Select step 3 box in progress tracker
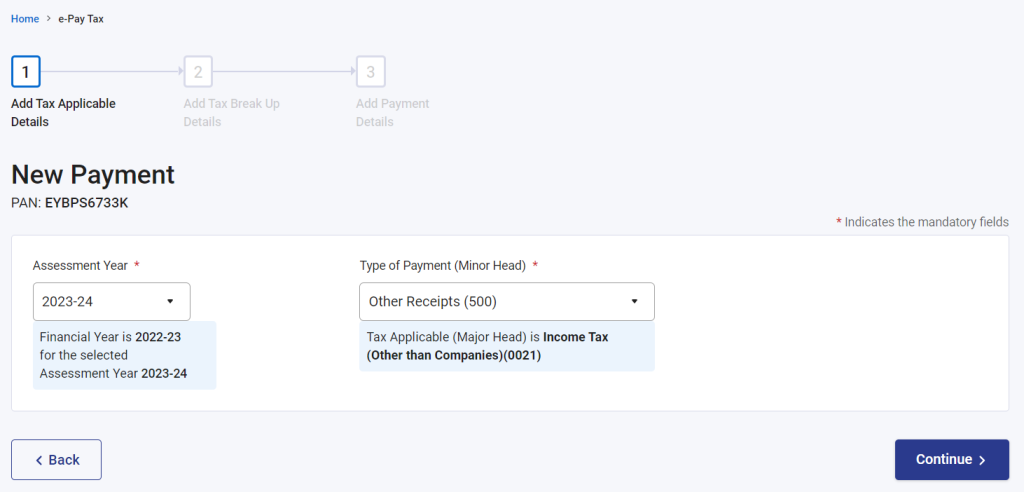Image resolution: width=1024 pixels, height=492 pixels. pyautogui.click(x=370, y=72)
